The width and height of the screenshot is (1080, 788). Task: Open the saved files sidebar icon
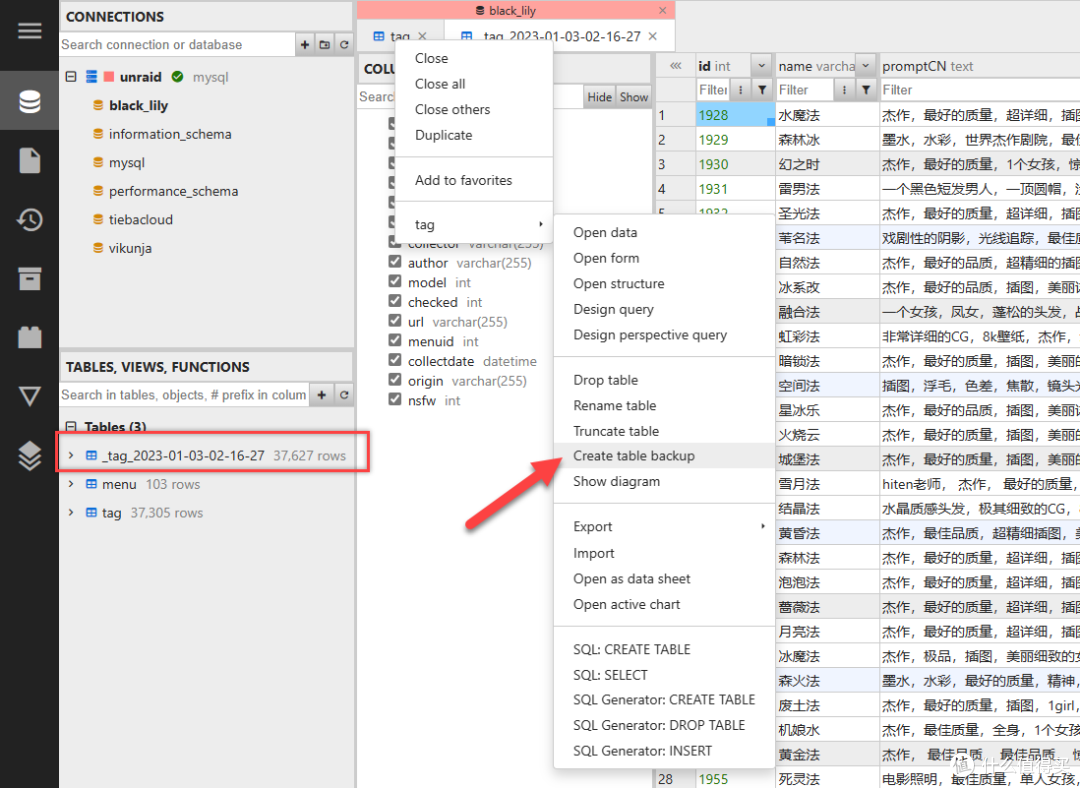pyautogui.click(x=29, y=160)
